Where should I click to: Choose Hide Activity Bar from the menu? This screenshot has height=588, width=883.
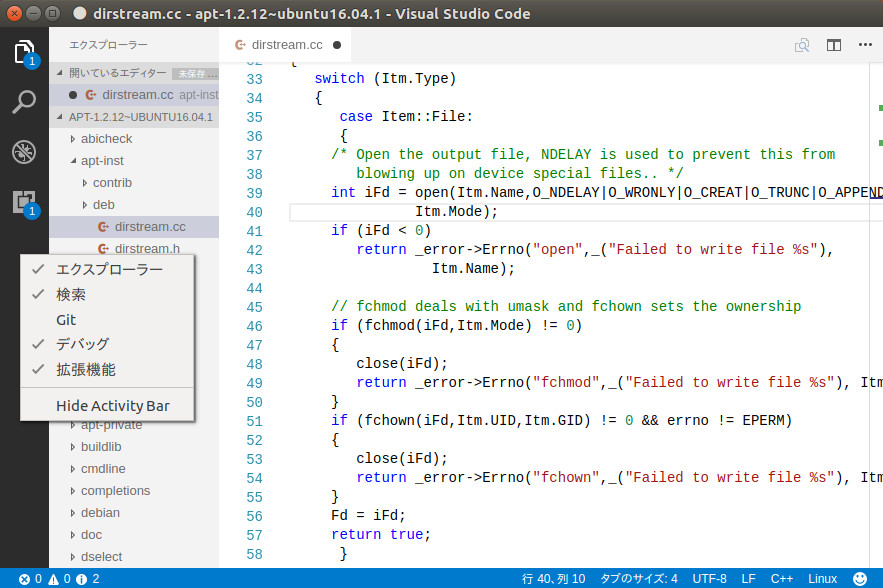point(107,406)
